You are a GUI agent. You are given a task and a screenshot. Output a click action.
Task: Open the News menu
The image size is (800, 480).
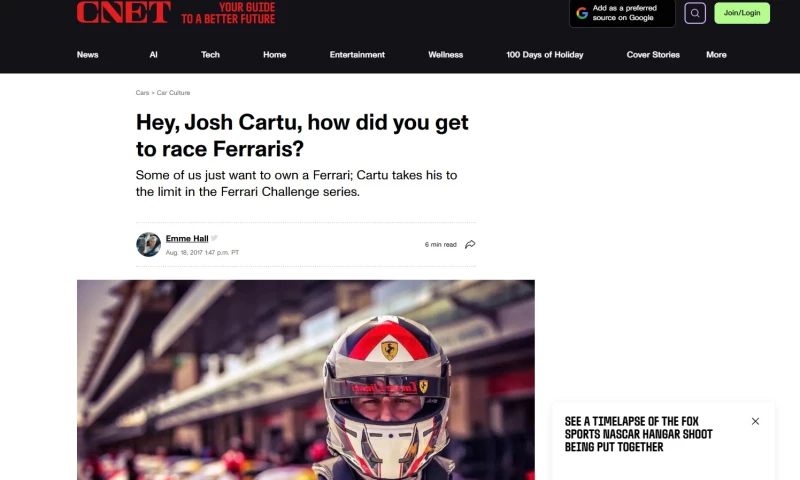(x=87, y=55)
